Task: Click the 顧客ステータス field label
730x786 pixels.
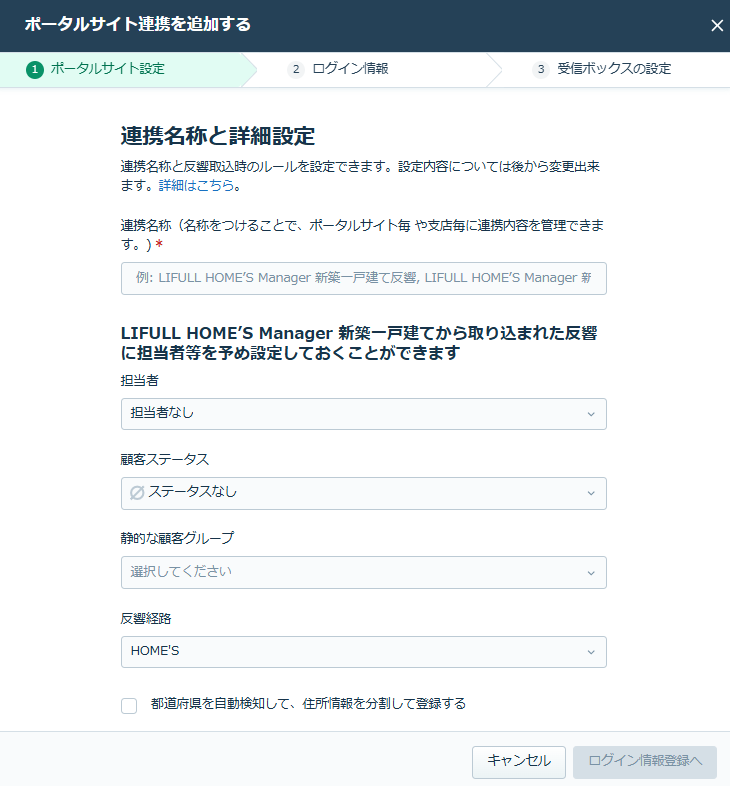Action: click(164, 460)
